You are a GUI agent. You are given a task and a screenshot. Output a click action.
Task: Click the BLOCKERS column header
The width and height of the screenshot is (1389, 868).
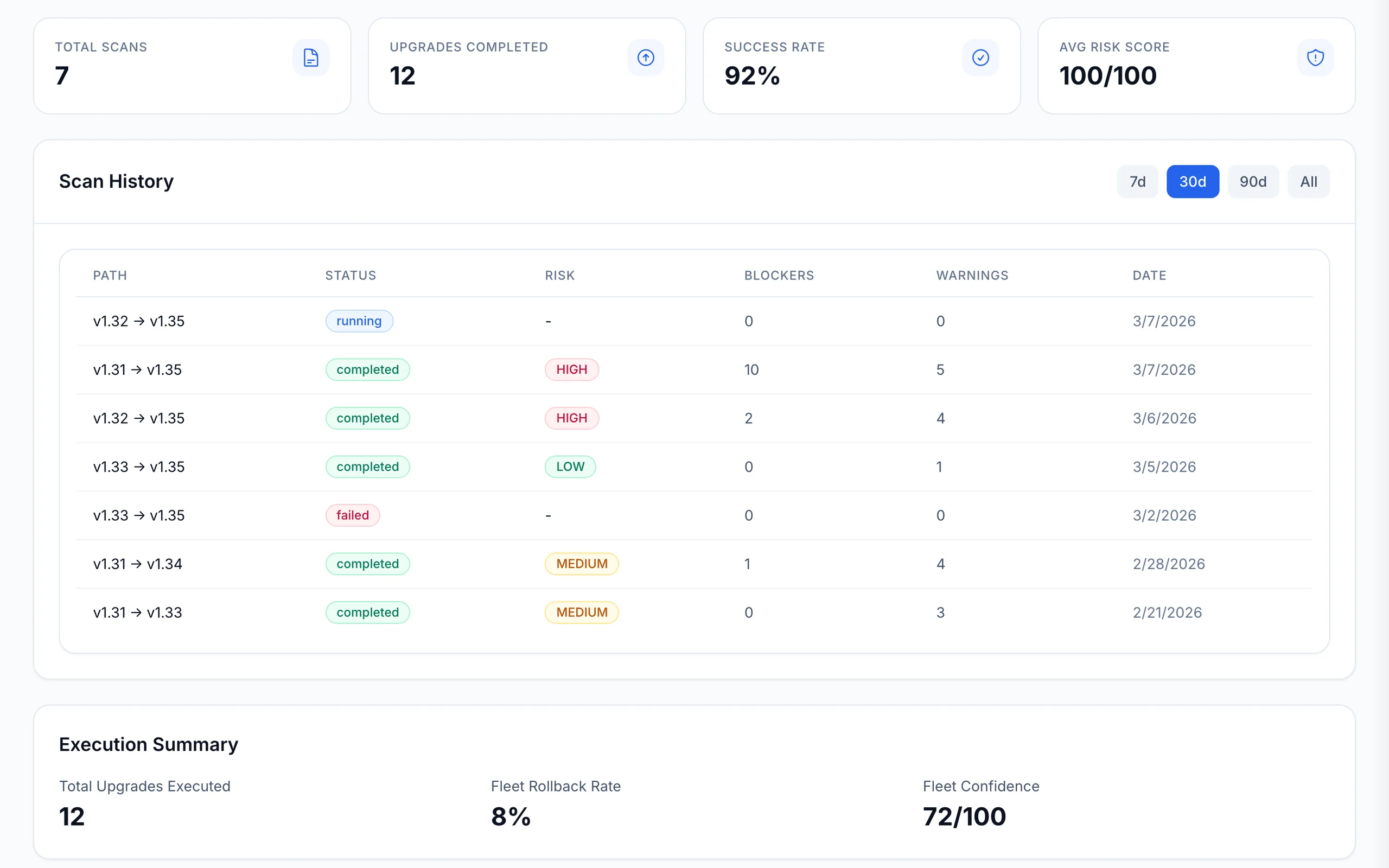pyautogui.click(x=779, y=276)
